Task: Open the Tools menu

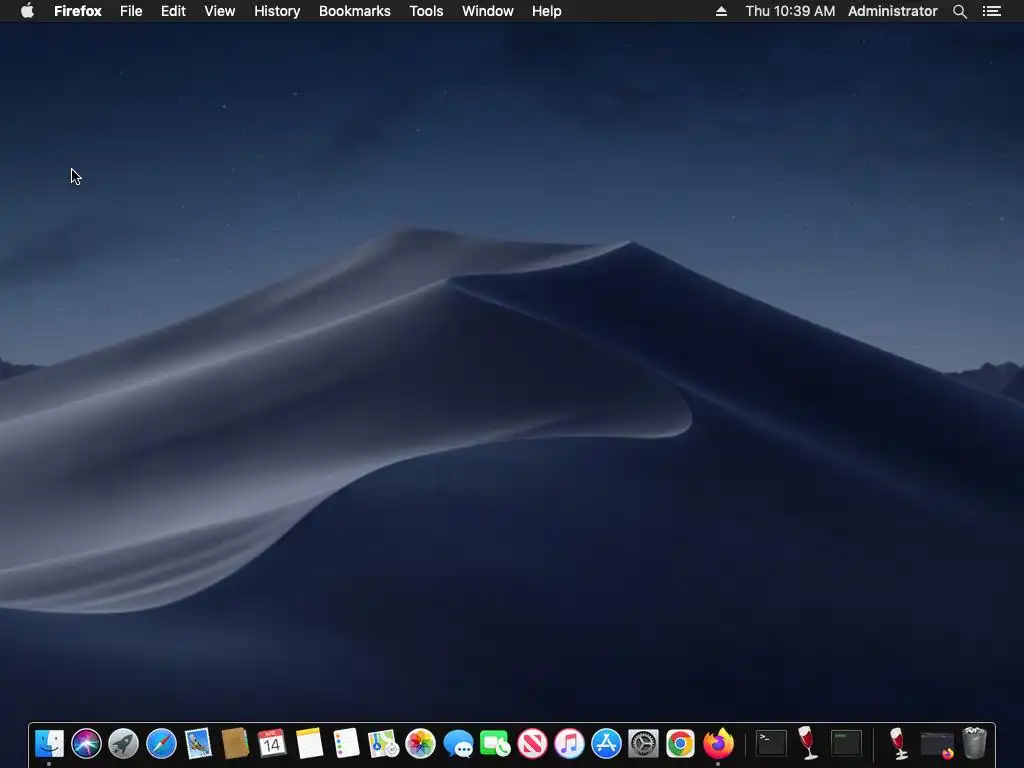Action: [x=426, y=11]
